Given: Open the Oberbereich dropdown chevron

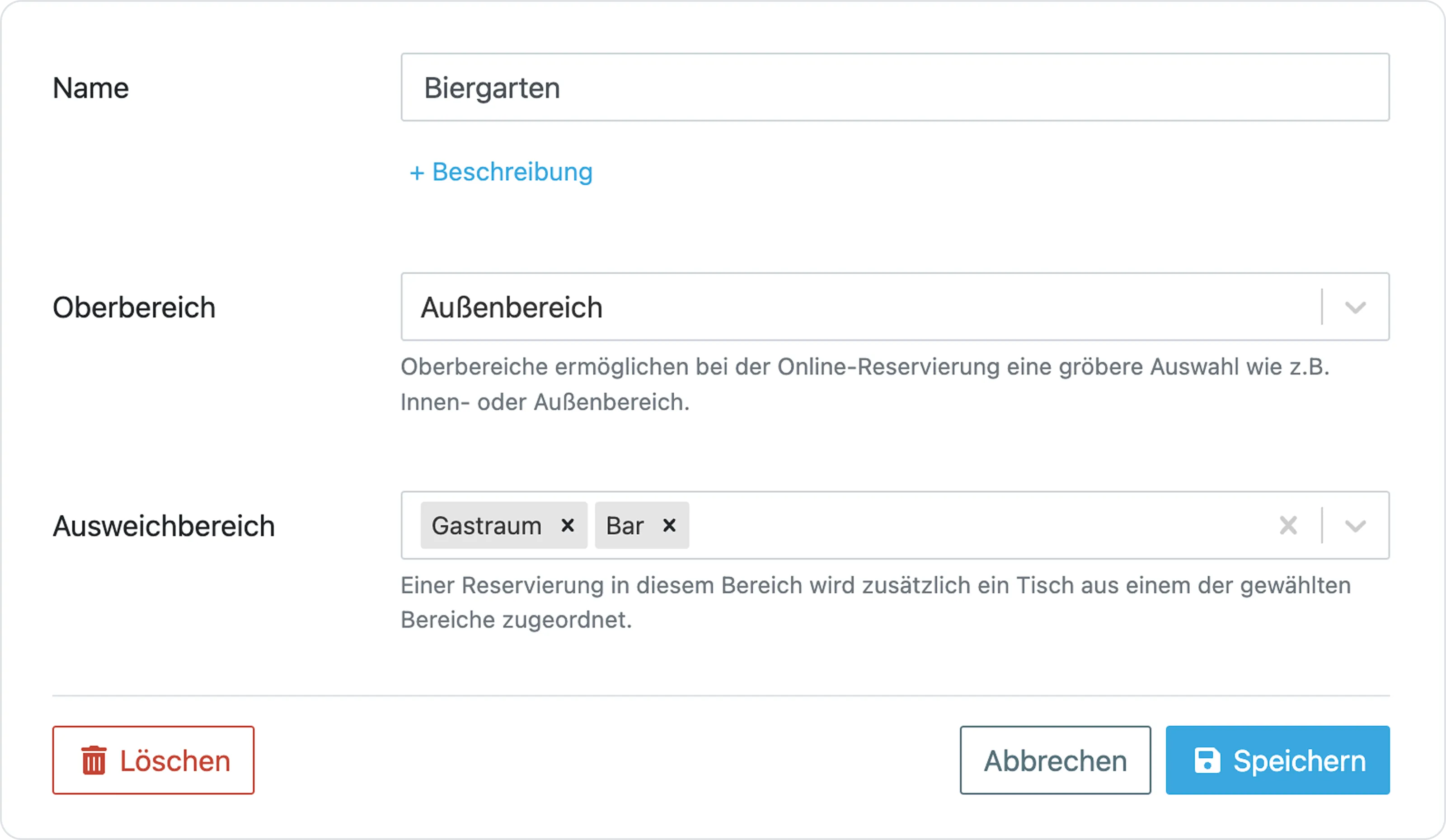Looking at the screenshot, I should [x=1355, y=308].
